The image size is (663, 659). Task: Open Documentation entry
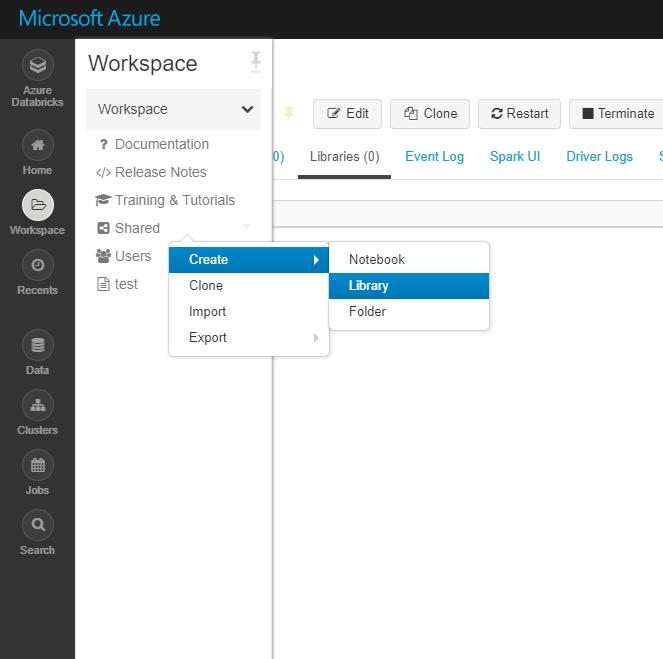162,144
